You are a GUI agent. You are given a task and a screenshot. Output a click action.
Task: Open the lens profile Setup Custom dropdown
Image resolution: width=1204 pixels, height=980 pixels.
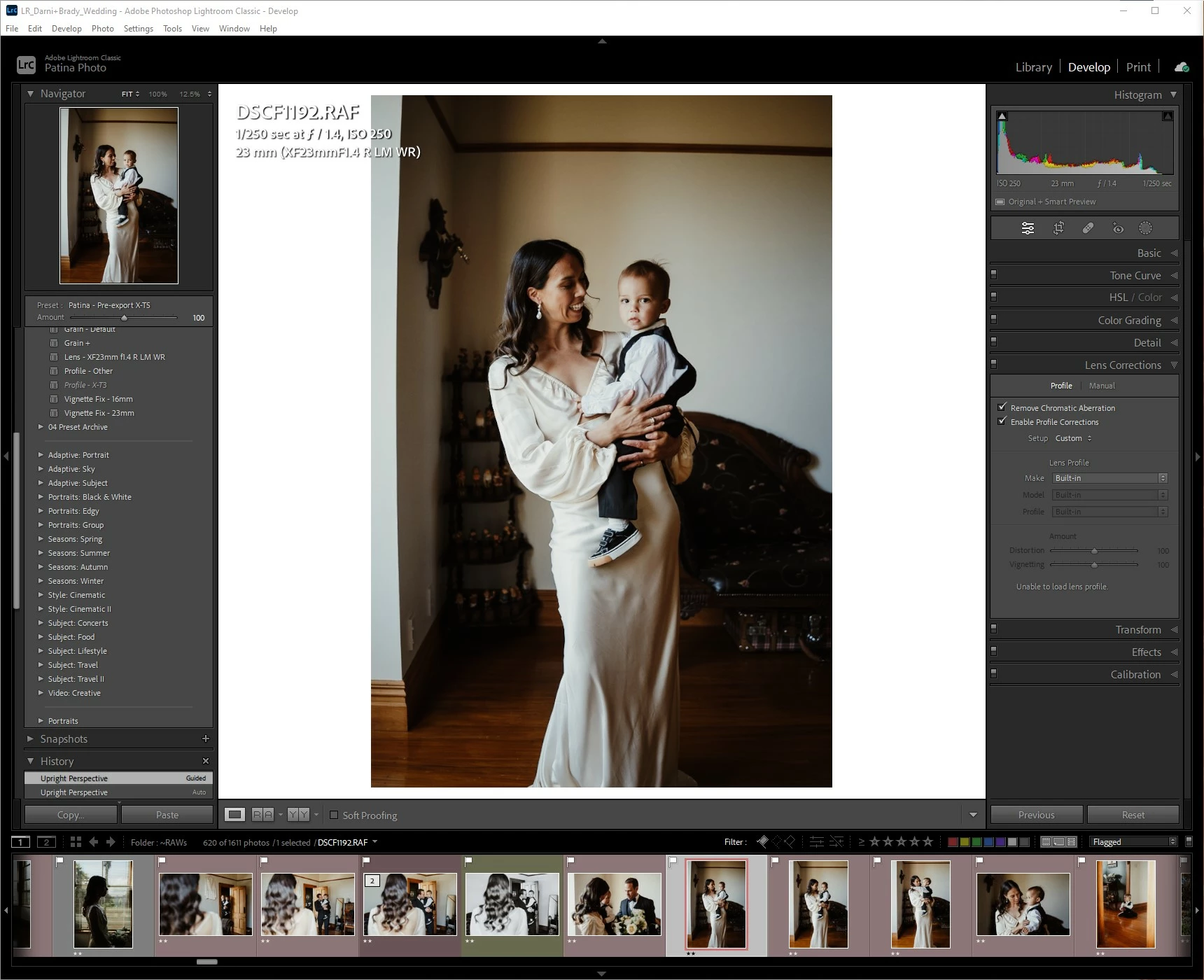[1074, 438]
